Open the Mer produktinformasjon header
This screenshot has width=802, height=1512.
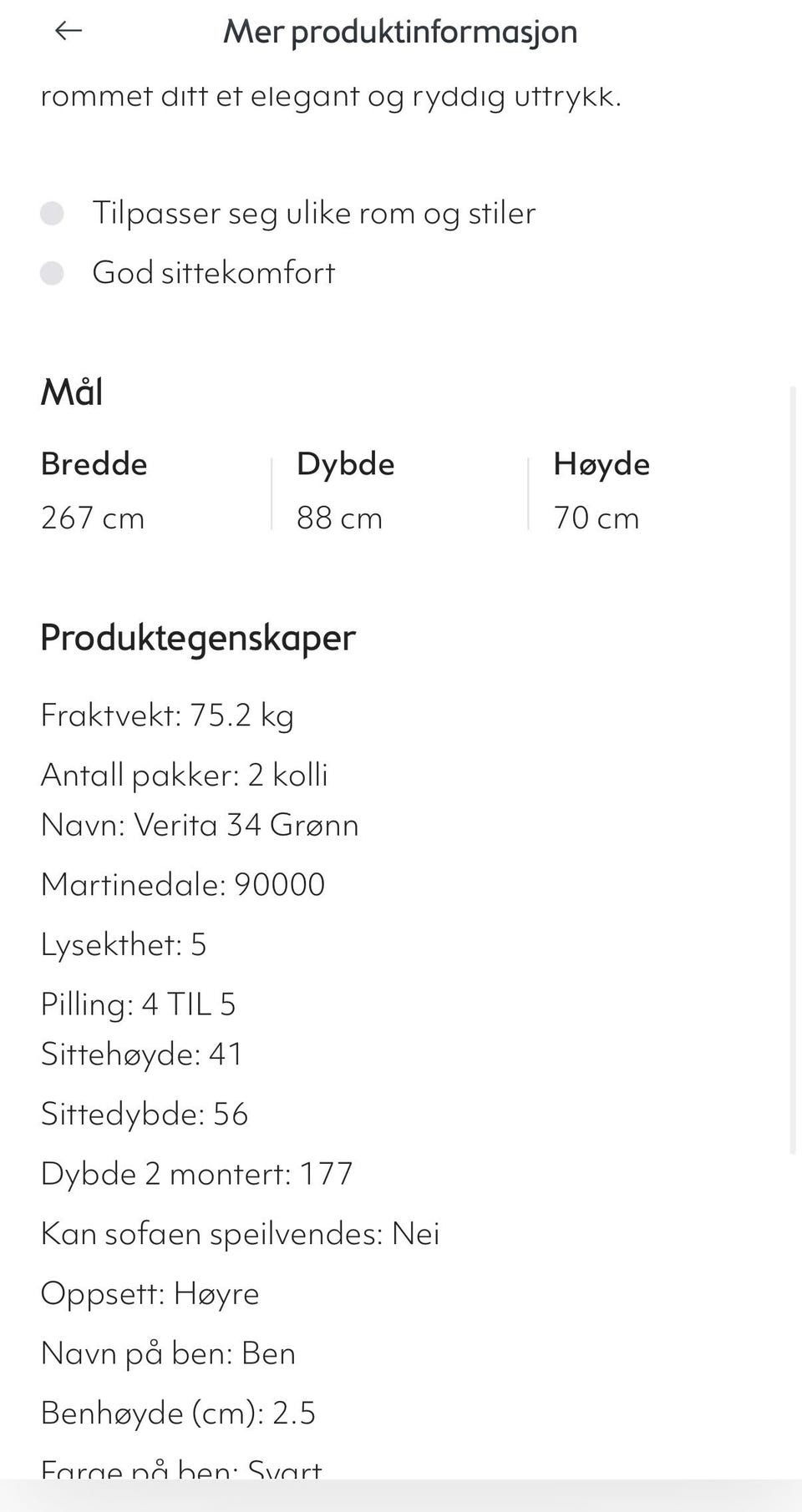[400, 32]
